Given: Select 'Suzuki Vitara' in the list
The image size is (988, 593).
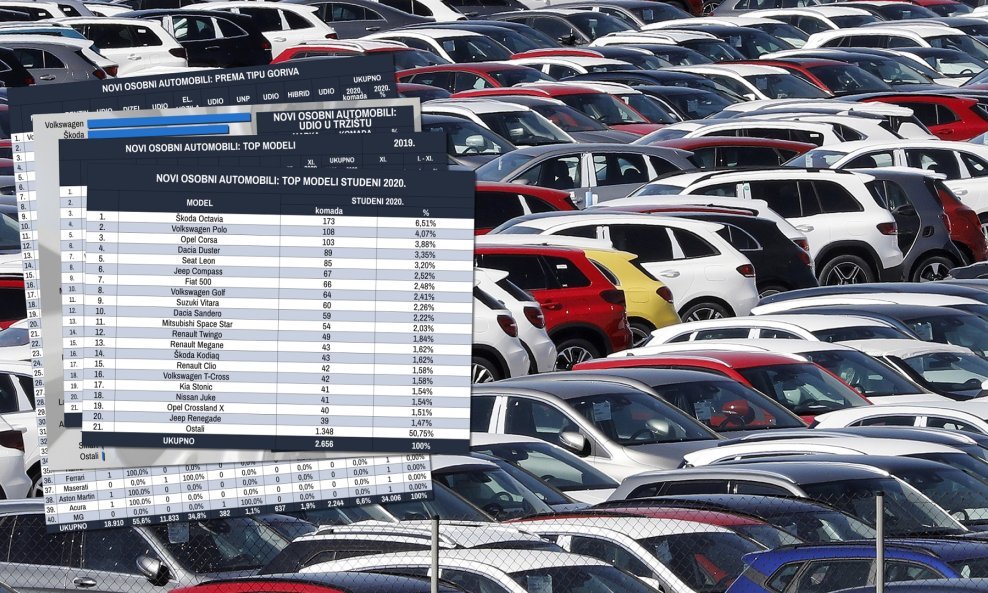Looking at the screenshot, I should coord(198,302).
